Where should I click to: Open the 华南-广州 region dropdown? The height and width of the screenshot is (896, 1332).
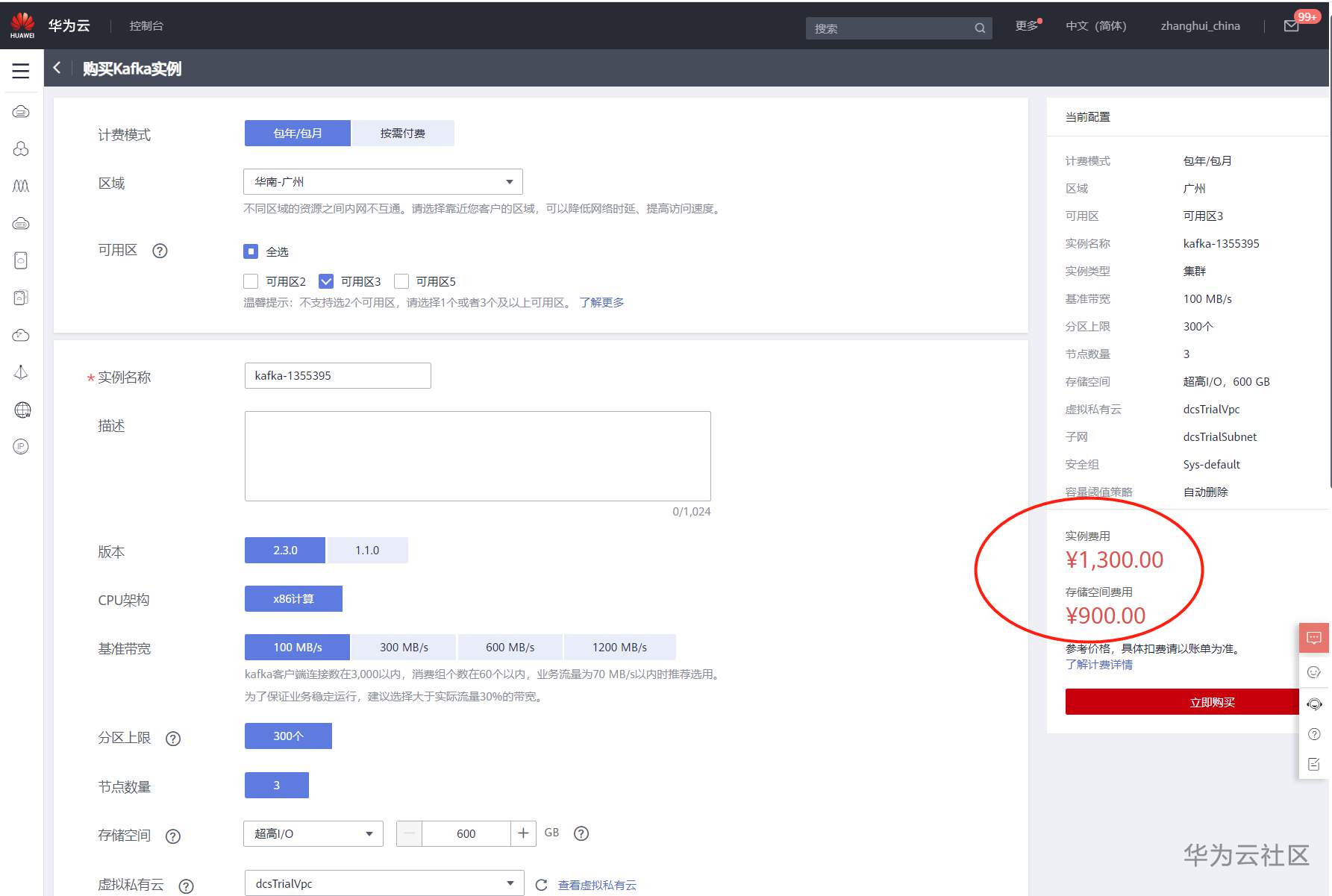(x=383, y=181)
